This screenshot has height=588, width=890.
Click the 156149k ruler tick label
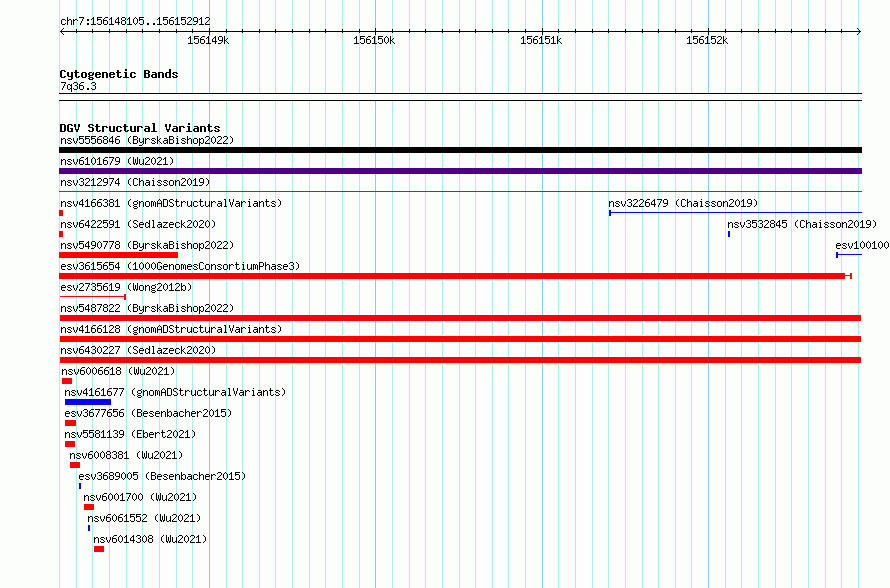(208, 40)
